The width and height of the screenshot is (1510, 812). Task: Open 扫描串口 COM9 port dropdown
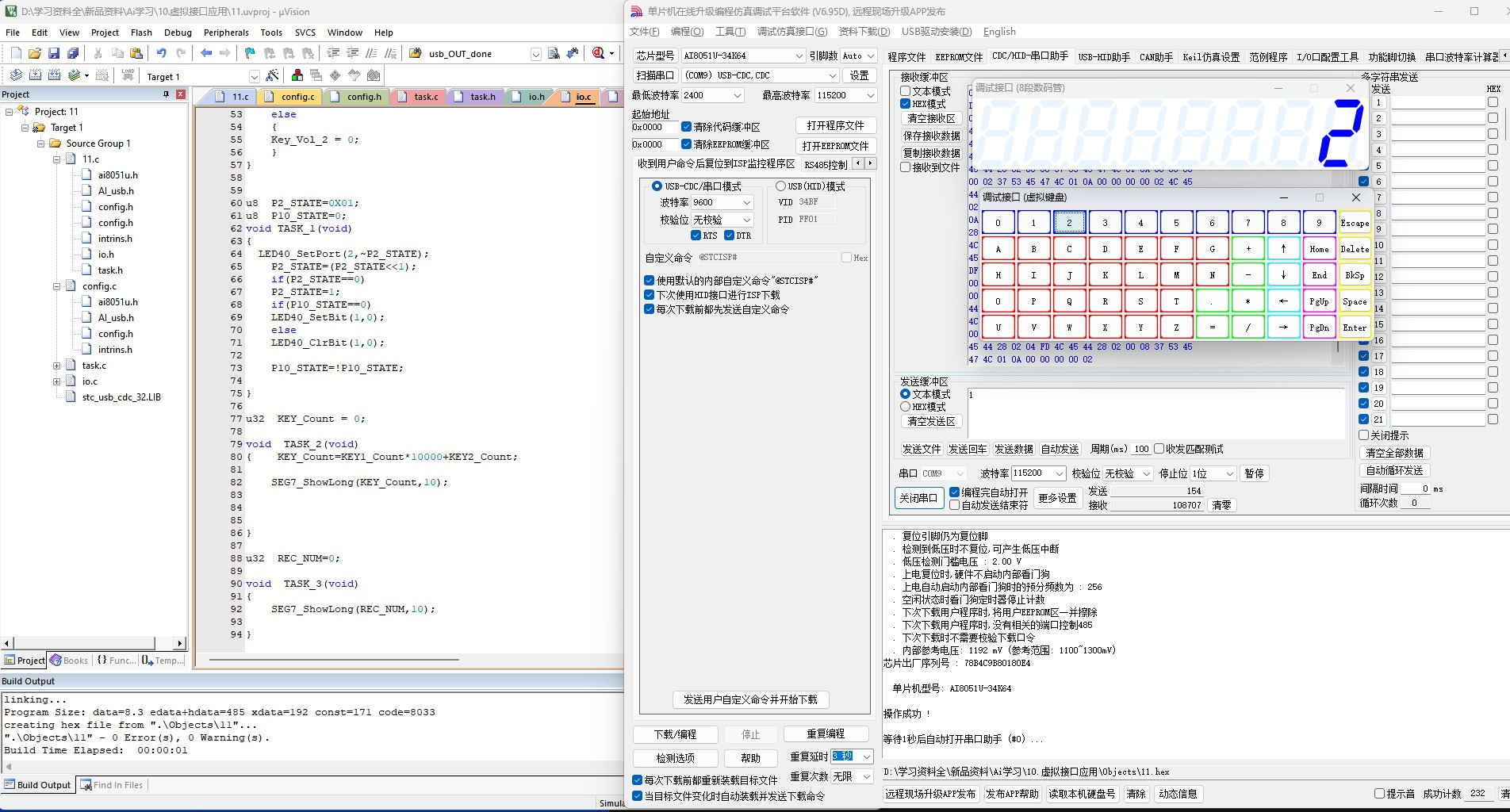point(832,75)
